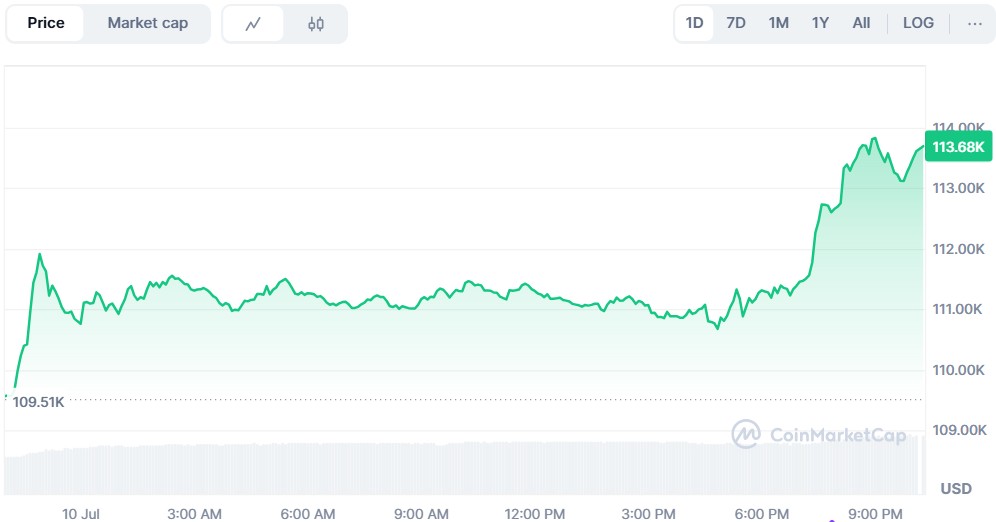The width and height of the screenshot is (996, 522).
Task: Click the 3:00 AM time axis label
Action: tap(195, 514)
